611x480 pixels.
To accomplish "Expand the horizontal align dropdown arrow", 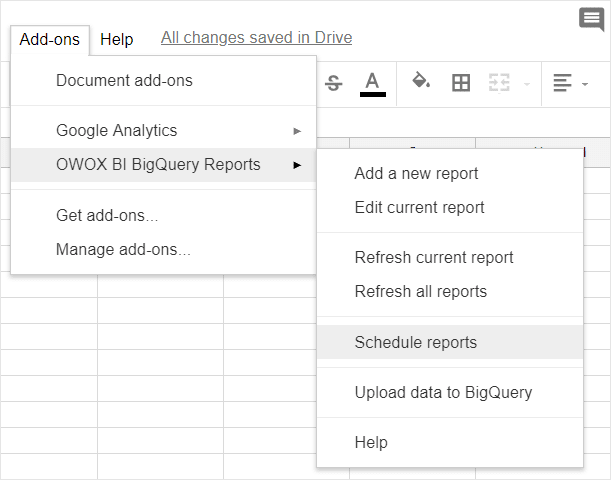I will 585,84.
